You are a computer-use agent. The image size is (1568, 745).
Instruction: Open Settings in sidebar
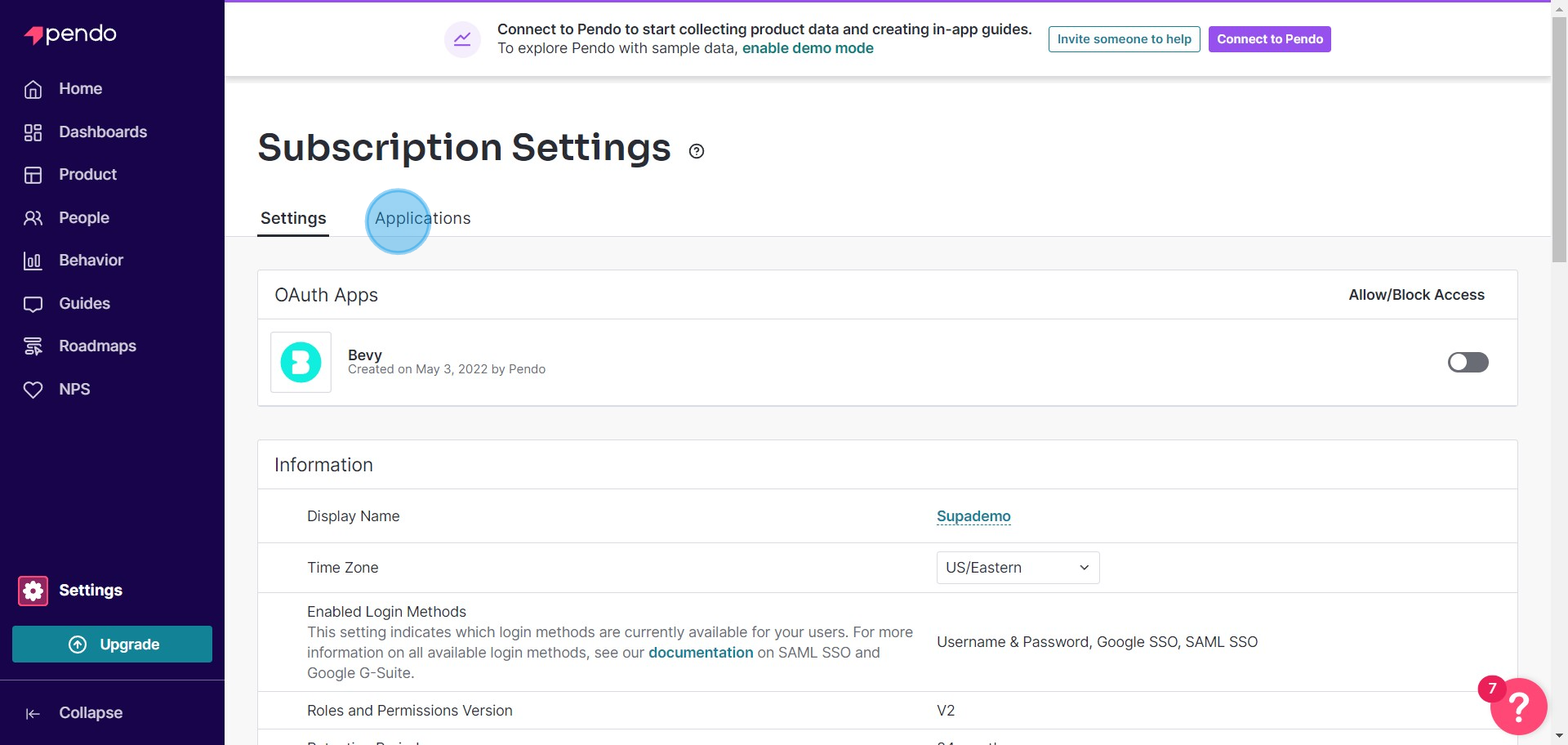coord(91,591)
